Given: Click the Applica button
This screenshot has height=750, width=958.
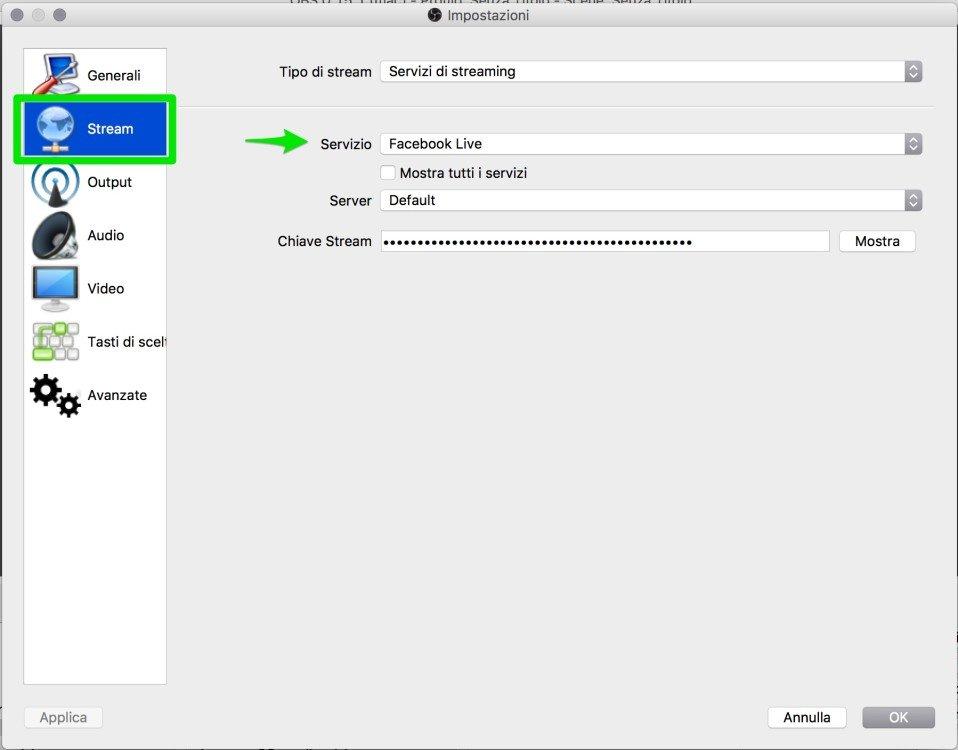Looking at the screenshot, I should click(64, 717).
